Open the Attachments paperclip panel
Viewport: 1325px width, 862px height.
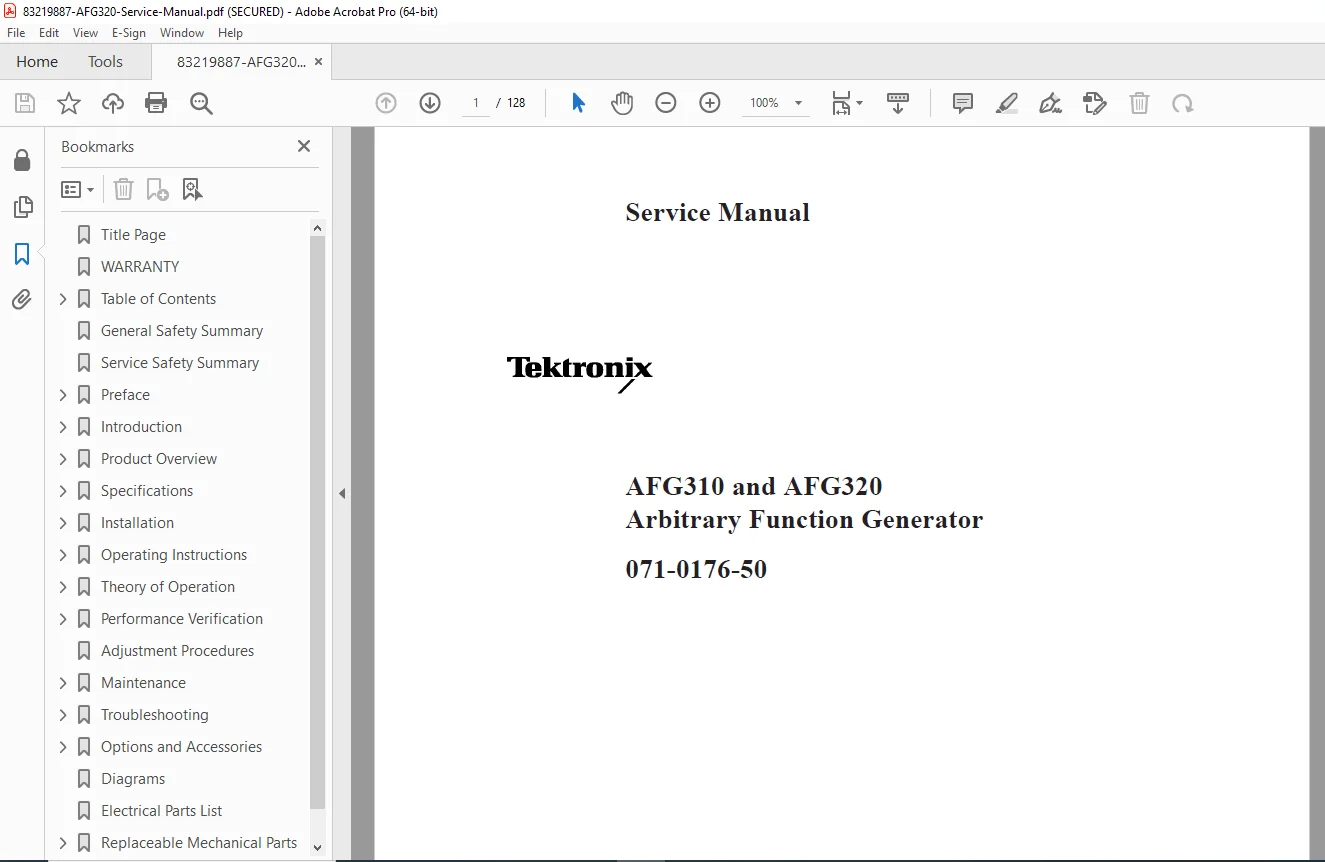[x=22, y=300]
